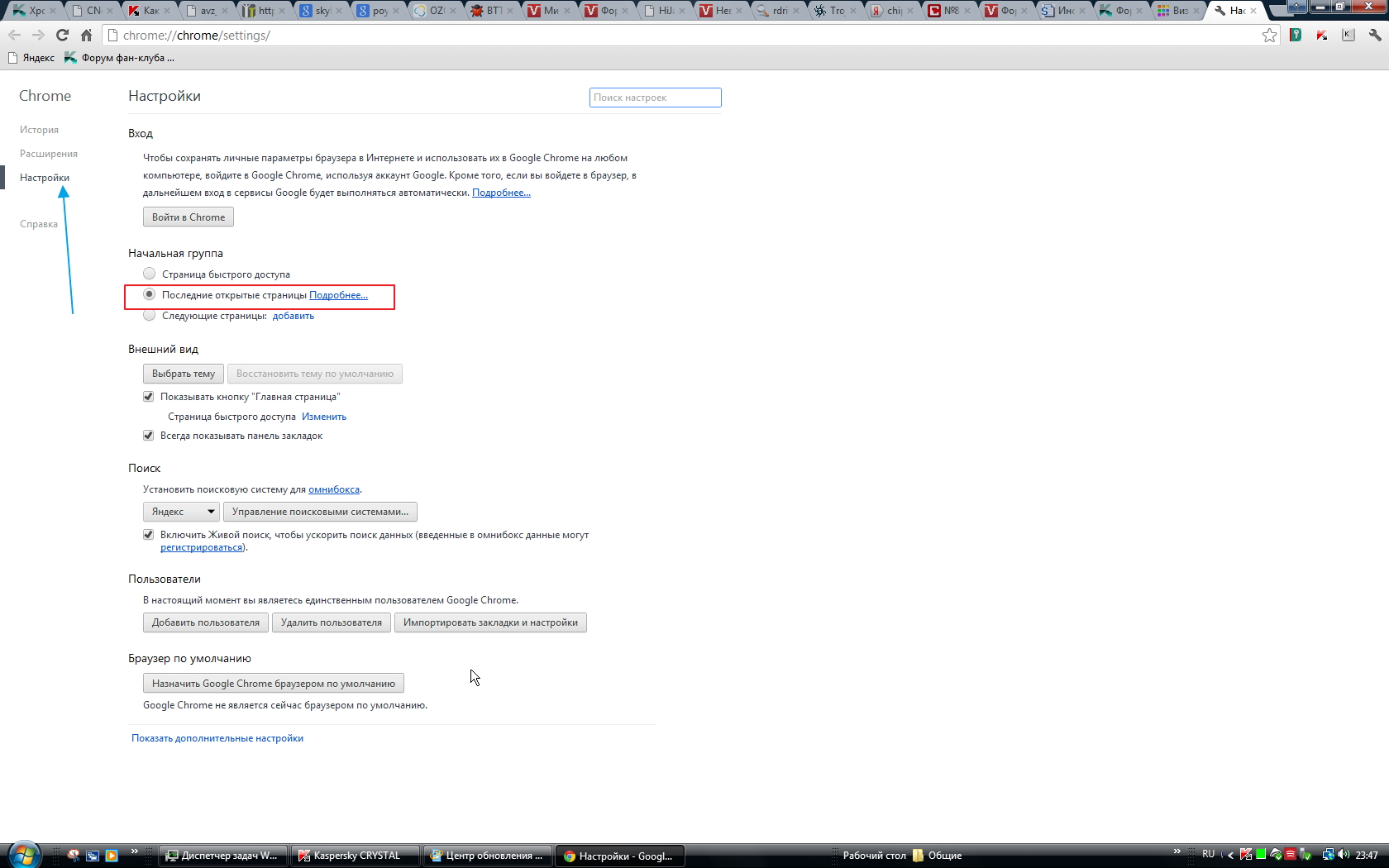Reload the current page

pos(62,36)
